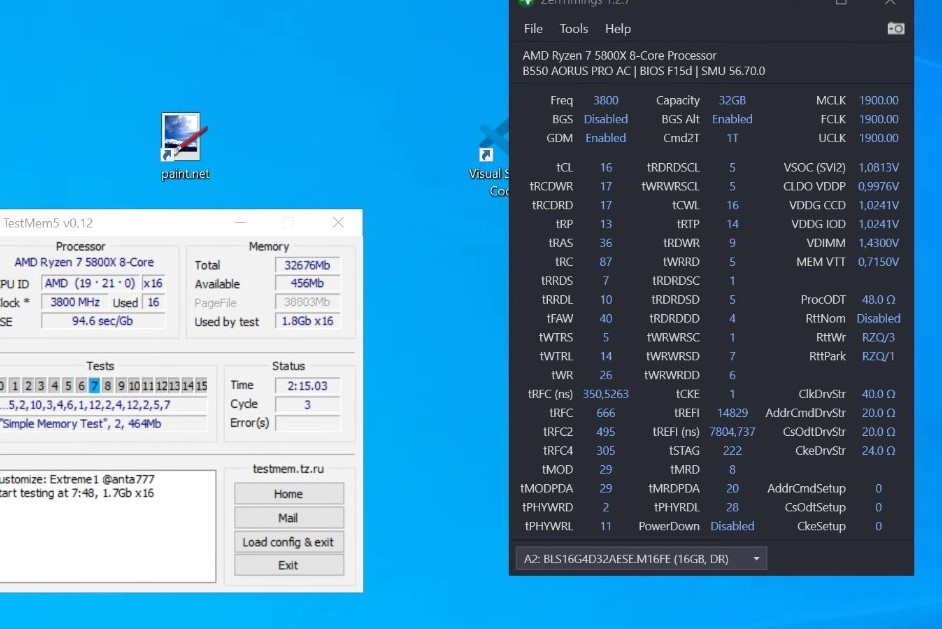
Task: Click the TestMem5 log text area
Action: click(x=107, y=526)
